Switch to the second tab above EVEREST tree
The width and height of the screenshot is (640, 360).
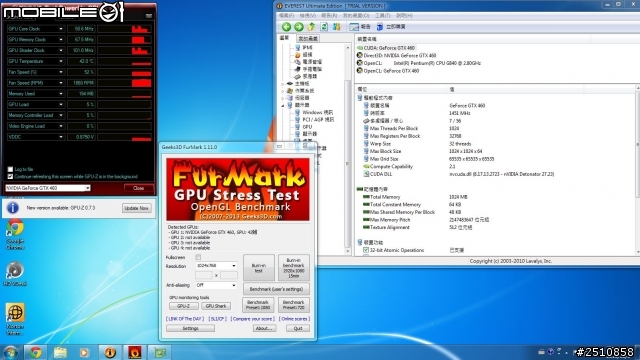pos(308,39)
